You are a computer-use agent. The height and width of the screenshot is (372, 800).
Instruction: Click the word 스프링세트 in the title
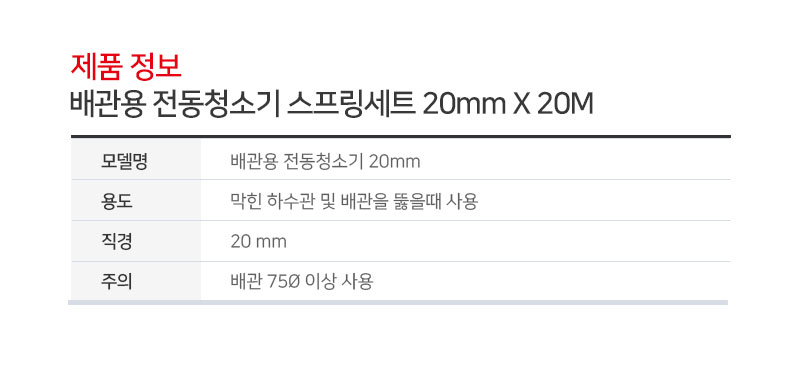[x=351, y=106]
